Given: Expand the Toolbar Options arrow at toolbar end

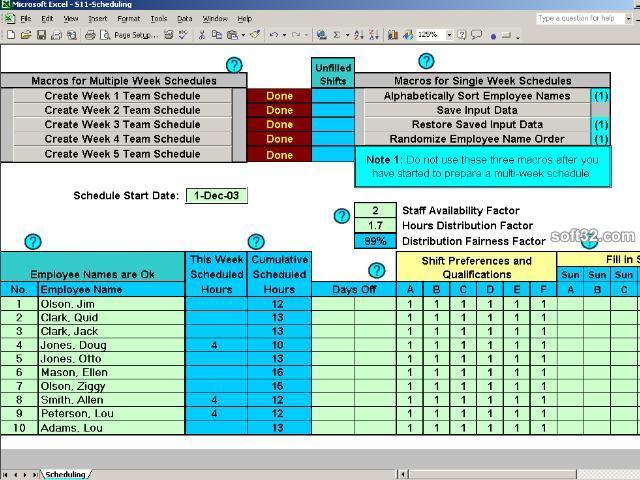Looking at the screenshot, I should click(518, 37).
